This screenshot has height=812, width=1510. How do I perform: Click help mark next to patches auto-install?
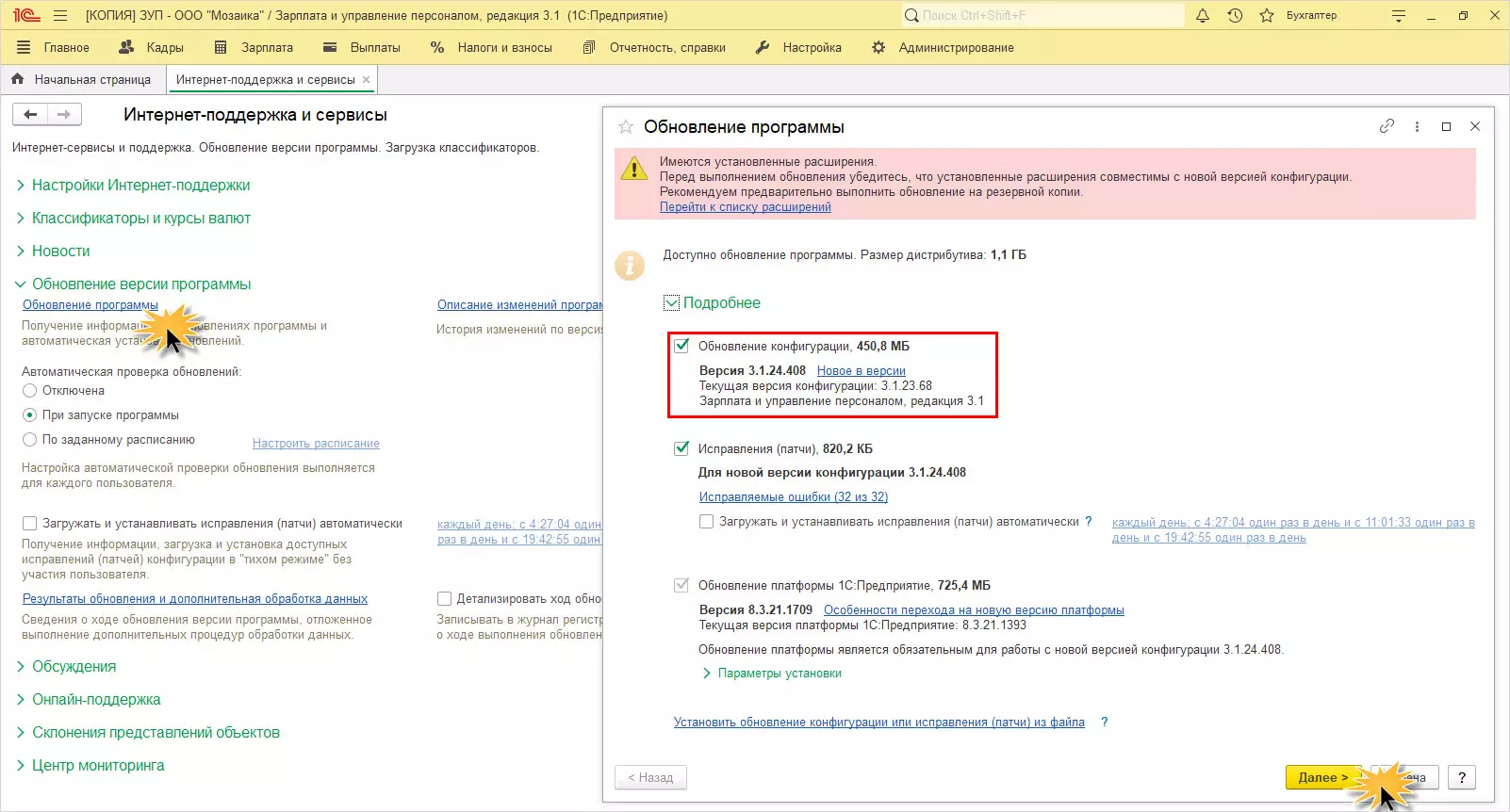[x=1089, y=521]
